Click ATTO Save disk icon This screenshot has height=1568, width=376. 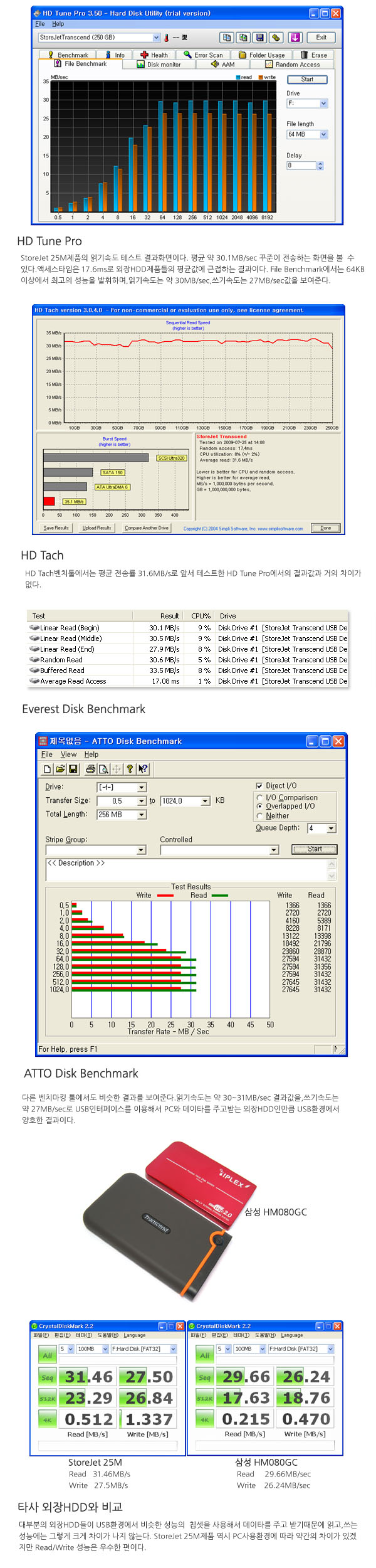[73, 769]
